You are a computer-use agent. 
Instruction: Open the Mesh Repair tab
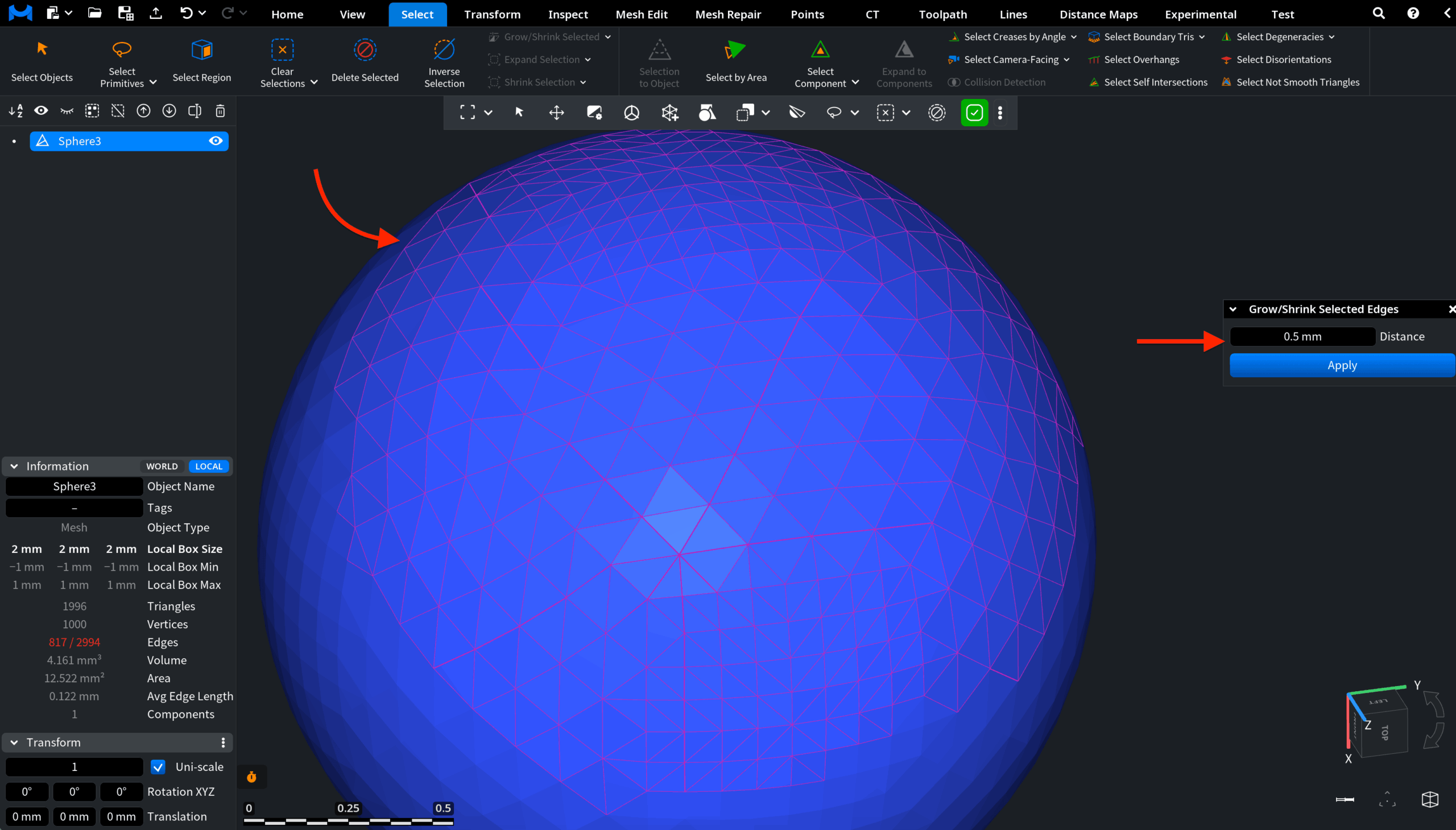click(727, 14)
